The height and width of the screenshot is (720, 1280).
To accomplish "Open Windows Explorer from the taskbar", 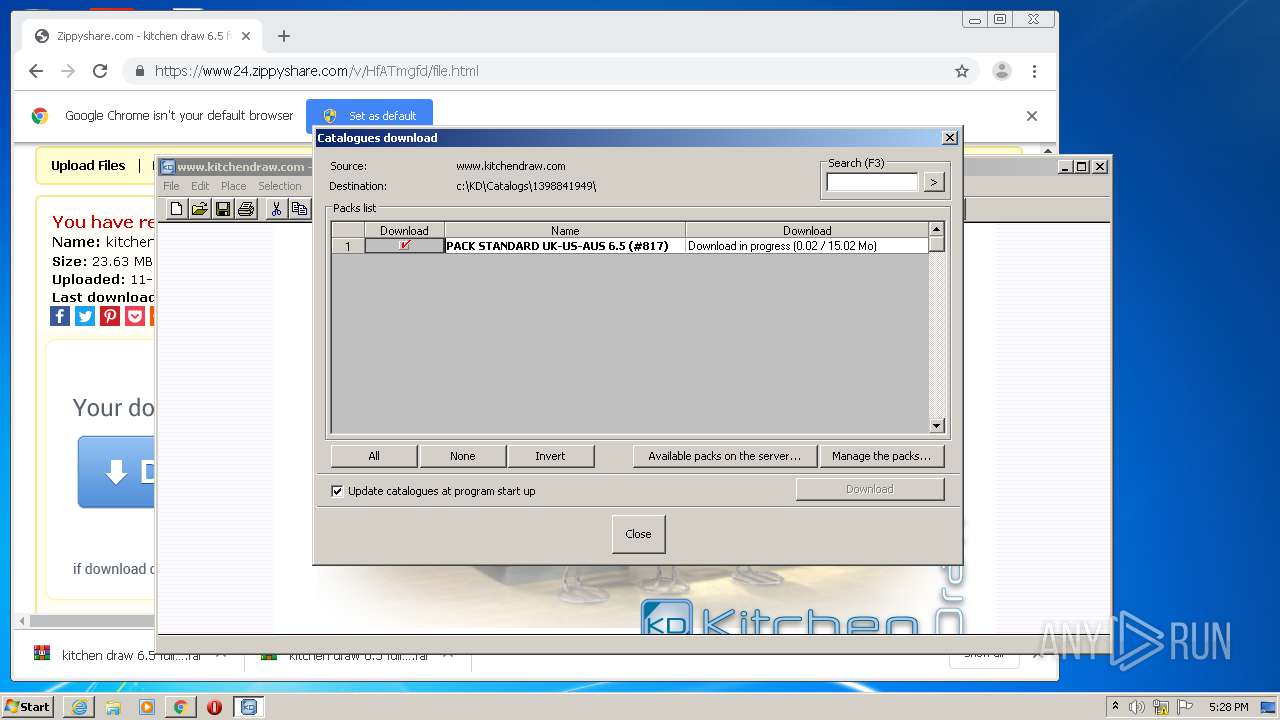I will (x=113, y=707).
